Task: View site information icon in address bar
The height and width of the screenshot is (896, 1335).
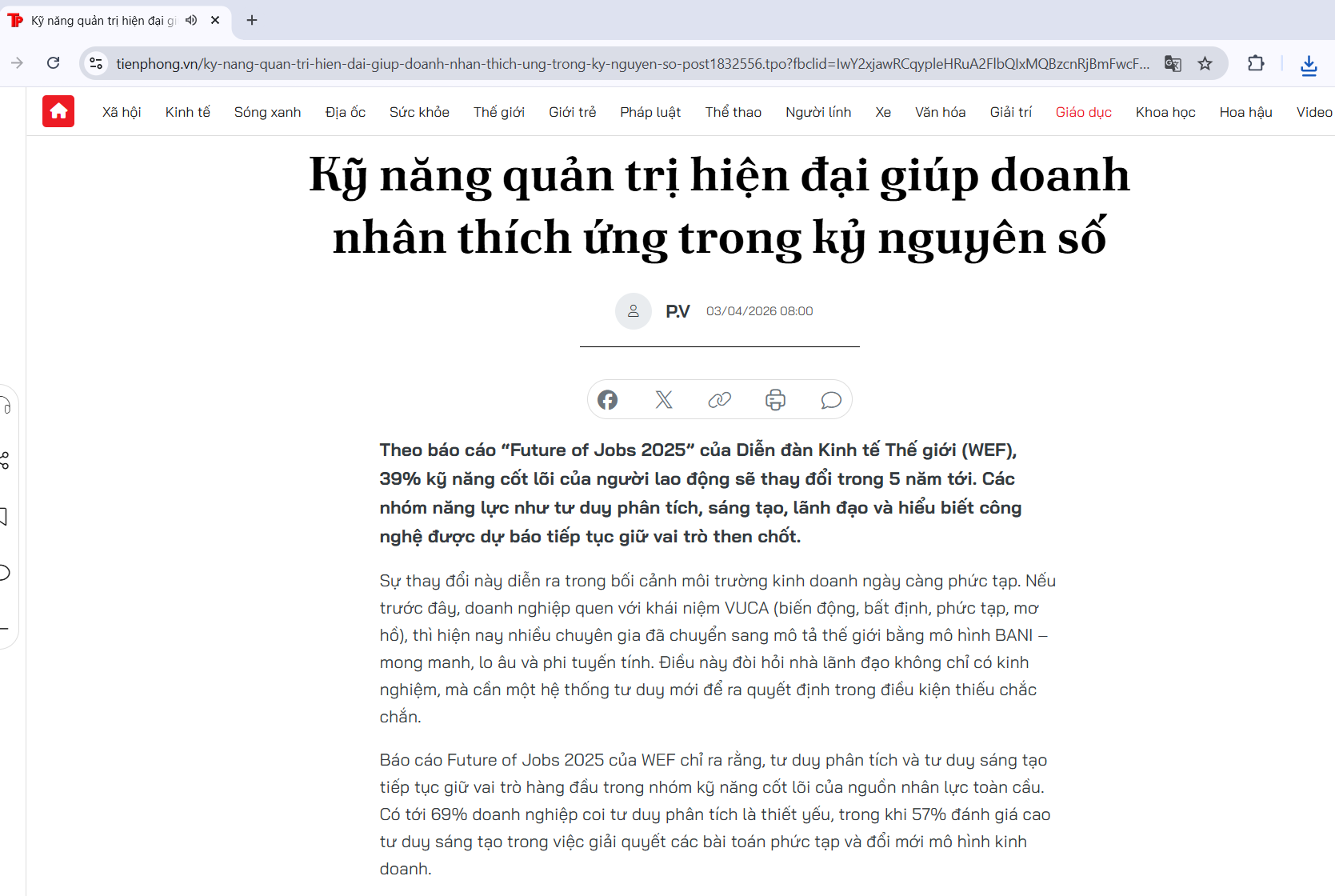Action: (96, 63)
